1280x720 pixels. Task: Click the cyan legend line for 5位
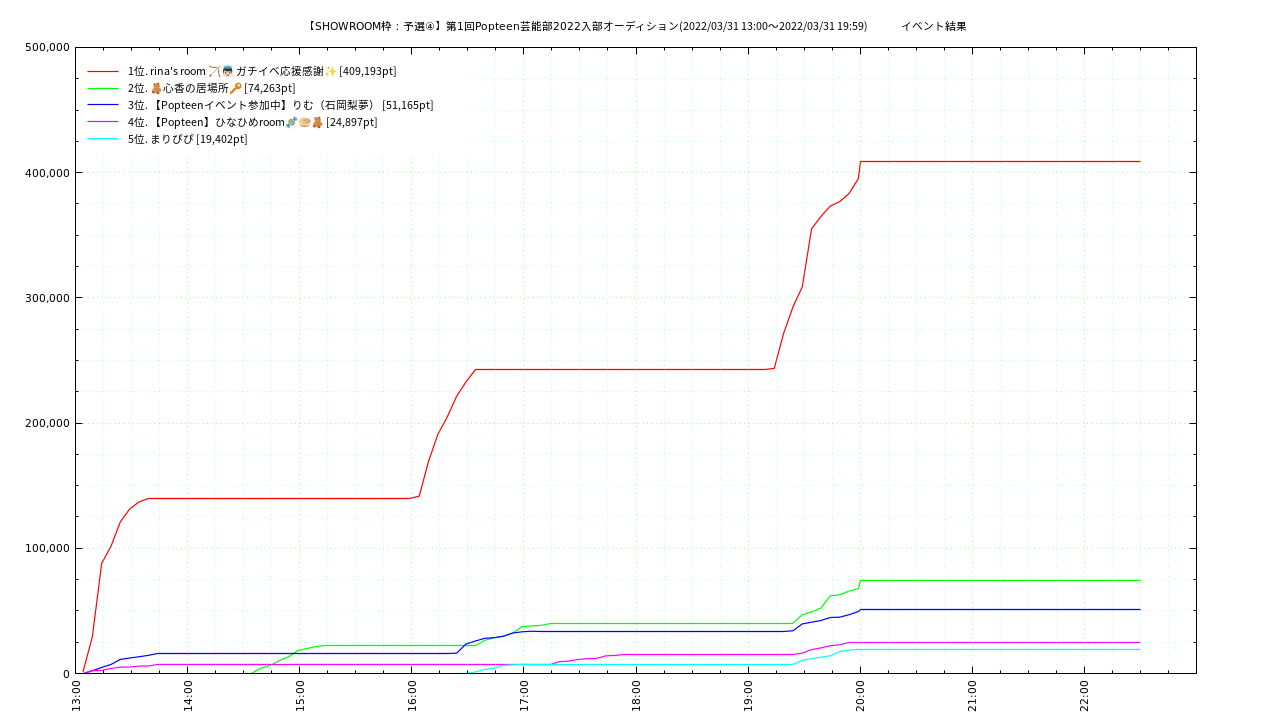click(103, 139)
